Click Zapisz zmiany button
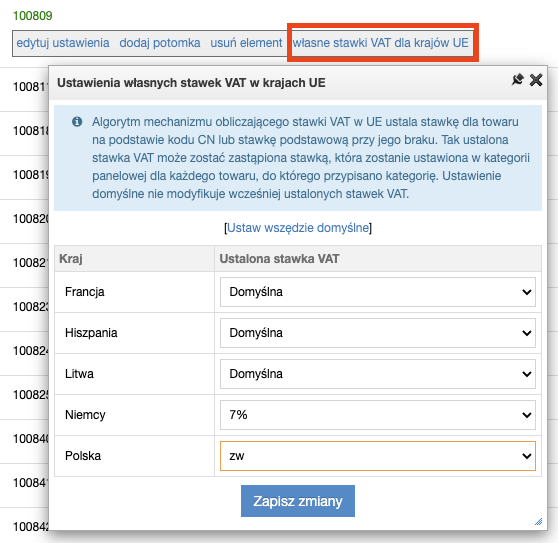 pyautogui.click(x=298, y=501)
